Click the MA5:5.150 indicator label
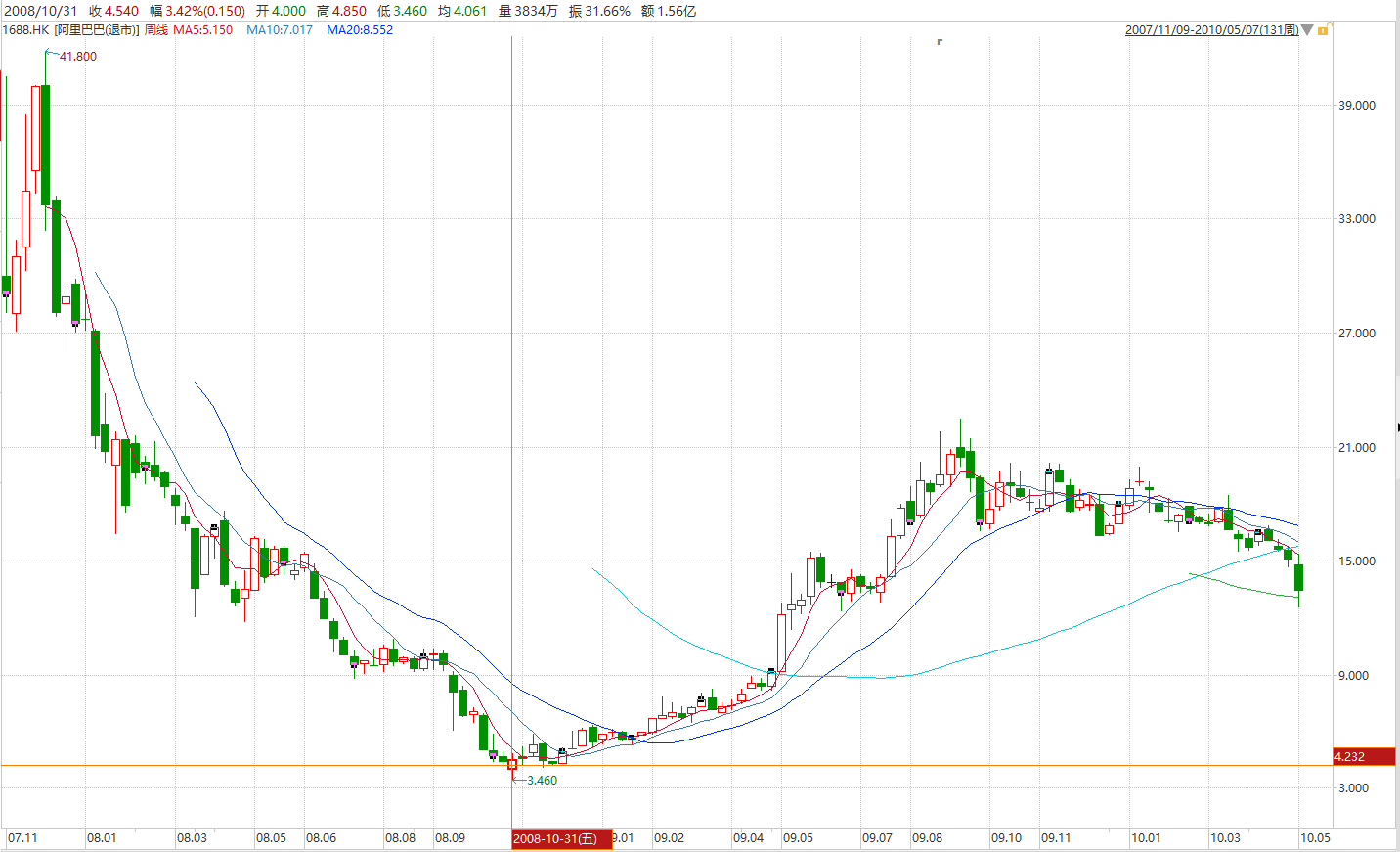Screen dimensions: 1400x852 pyautogui.click(x=203, y=30)
